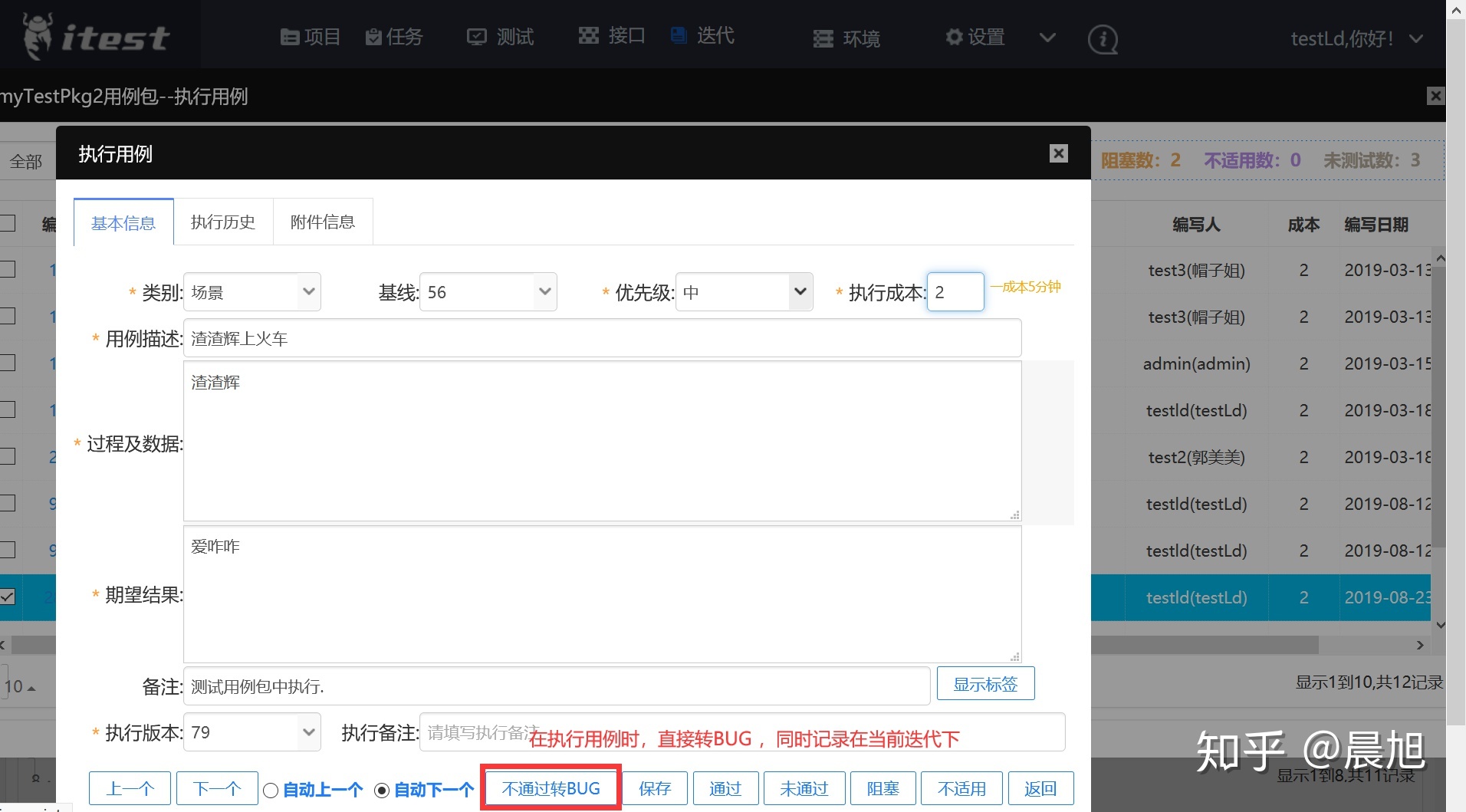Click the 返回 button

click(x=1040, y=788)
